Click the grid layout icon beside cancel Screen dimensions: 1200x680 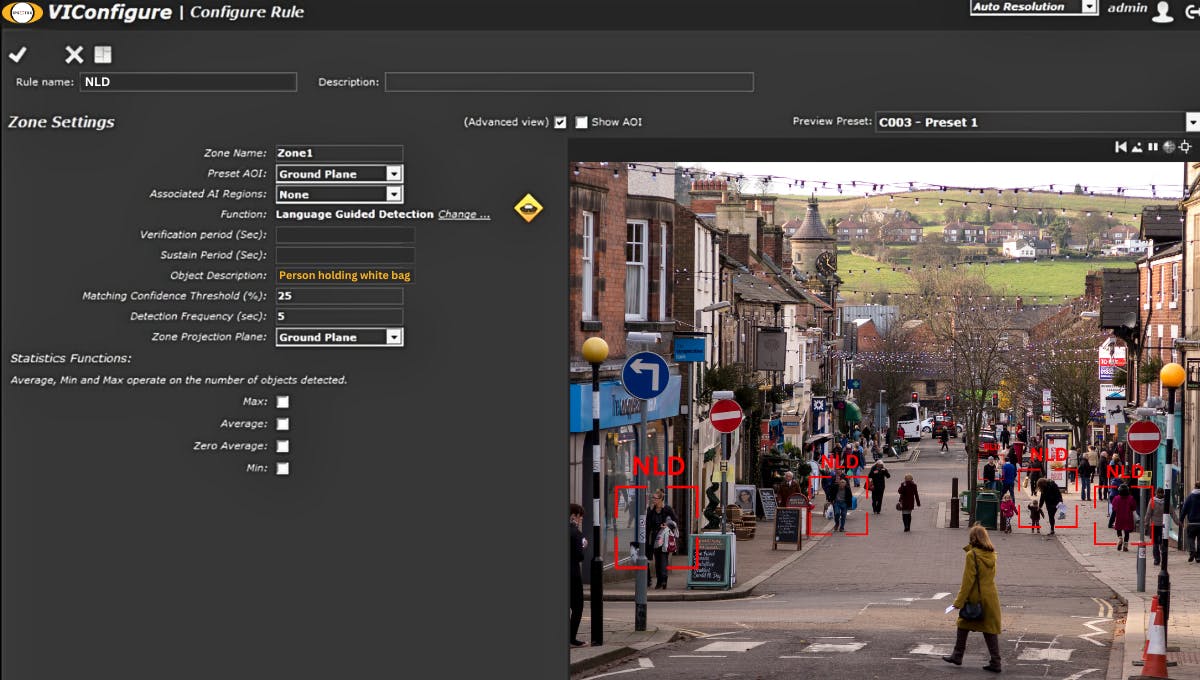click(103, 55)
